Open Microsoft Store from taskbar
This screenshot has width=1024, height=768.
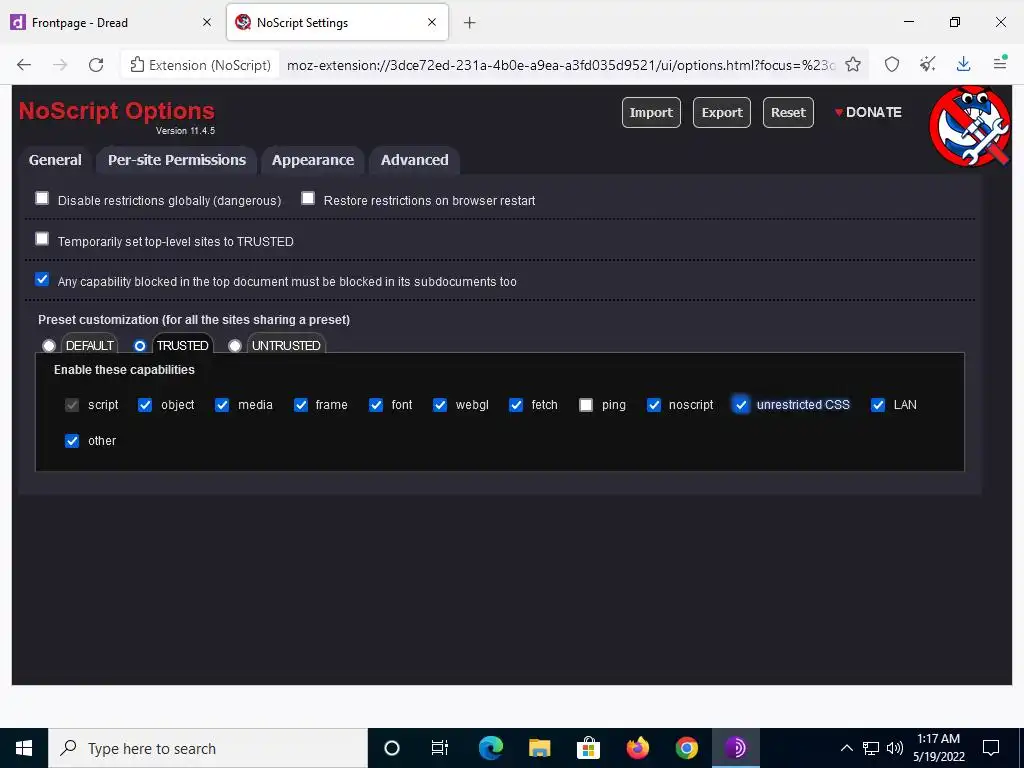588,748
